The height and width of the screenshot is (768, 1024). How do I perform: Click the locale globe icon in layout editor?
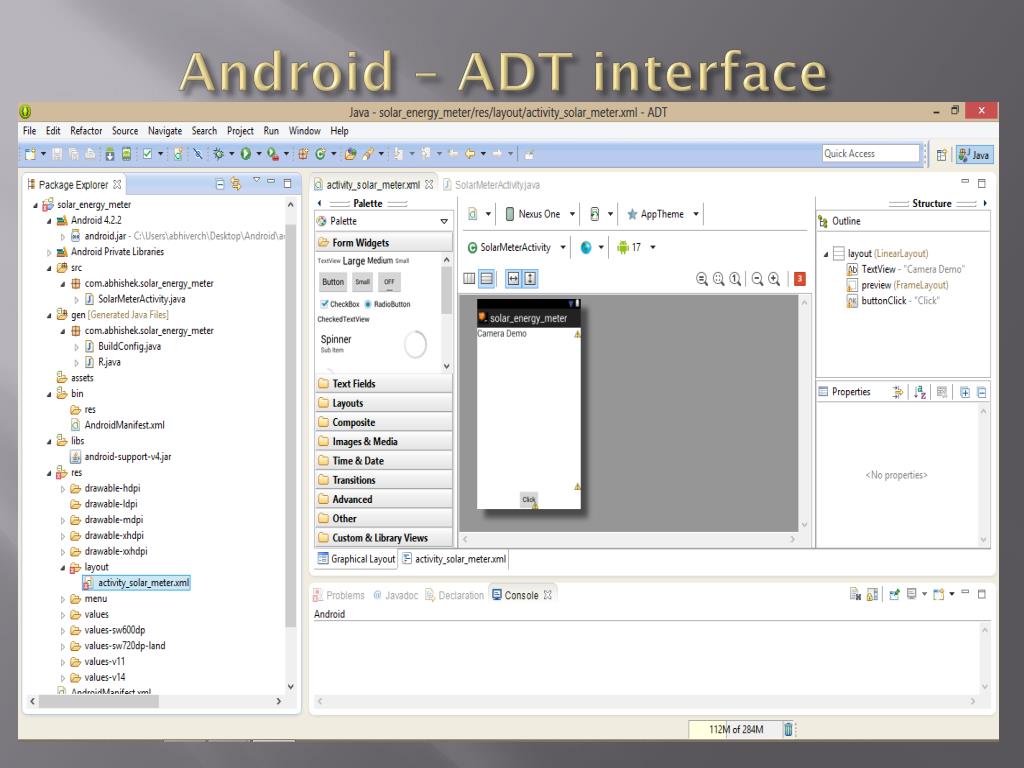tap(586, 248)
